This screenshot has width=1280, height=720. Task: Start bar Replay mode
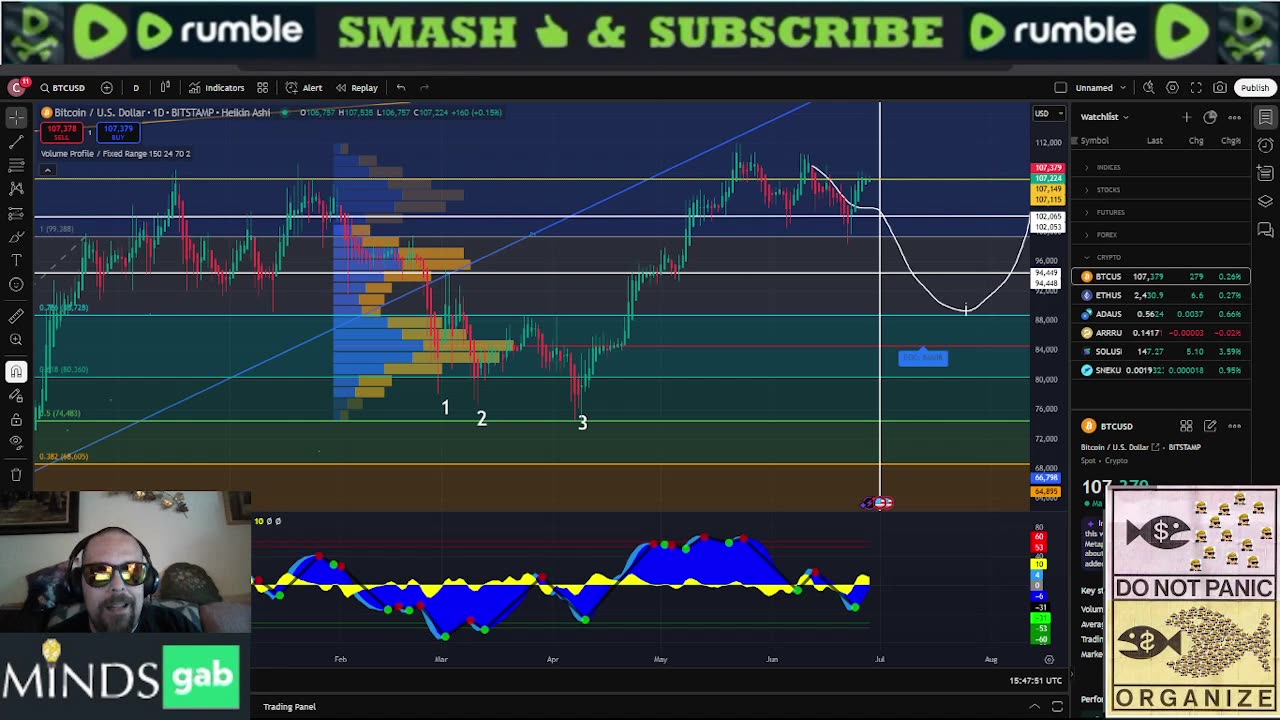click(357, 88)
